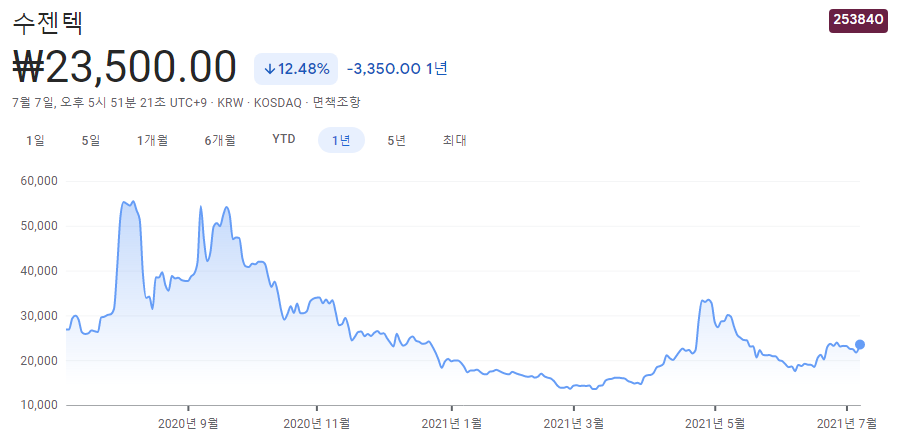The image size is (897, 444).
Task: Click the 12.48% down change badge
Action: [296, 69]
